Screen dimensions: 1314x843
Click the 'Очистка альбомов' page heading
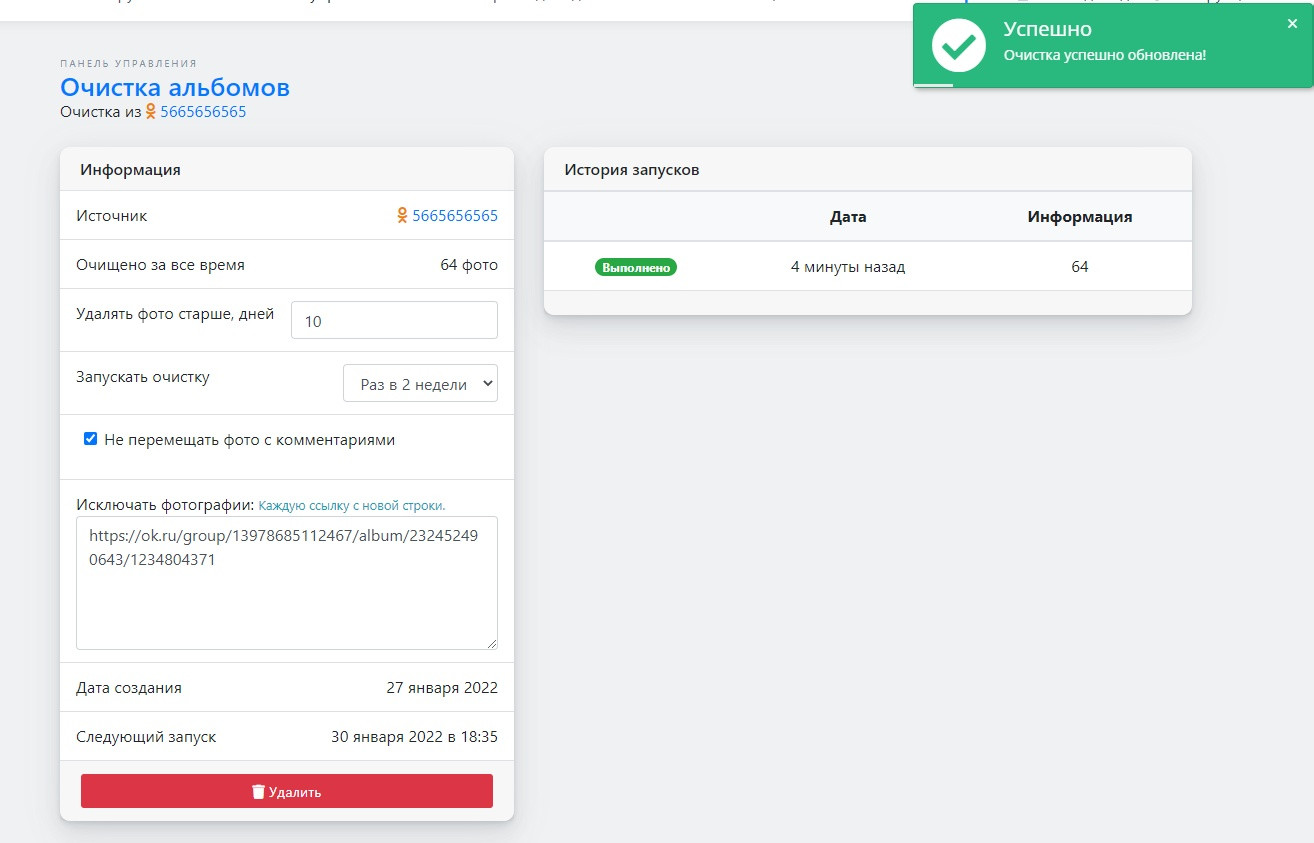coord(175,88)
